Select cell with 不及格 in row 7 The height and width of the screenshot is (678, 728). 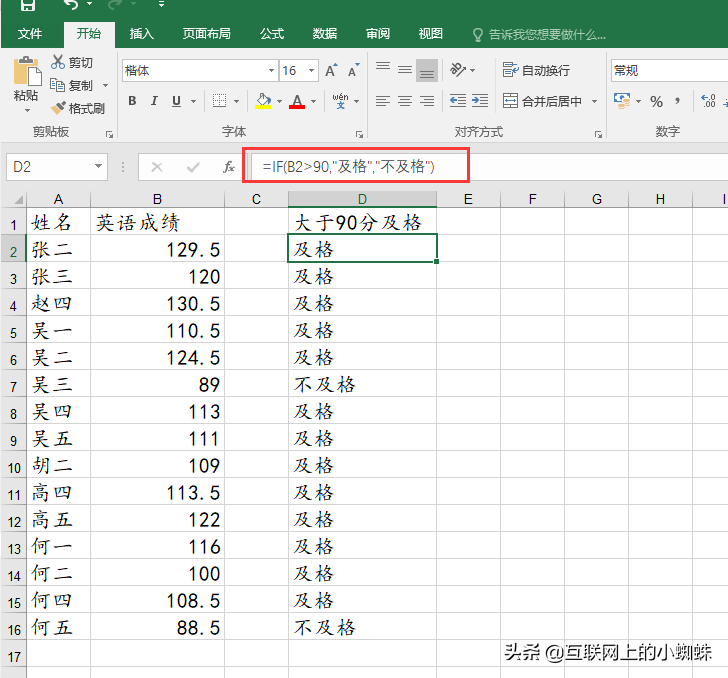click(x=362, y=384)
